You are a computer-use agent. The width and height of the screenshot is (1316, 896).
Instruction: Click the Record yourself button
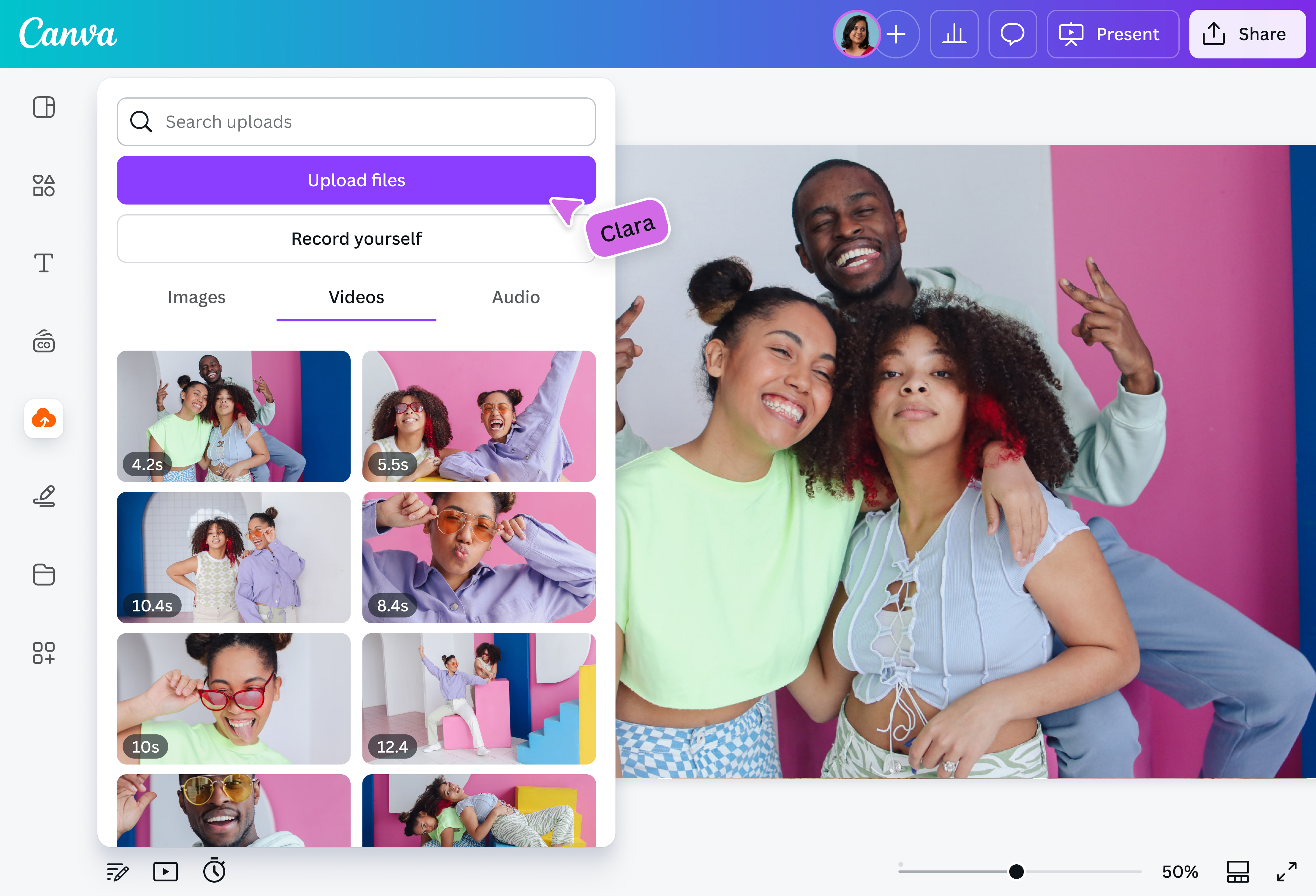pos(356,238)
